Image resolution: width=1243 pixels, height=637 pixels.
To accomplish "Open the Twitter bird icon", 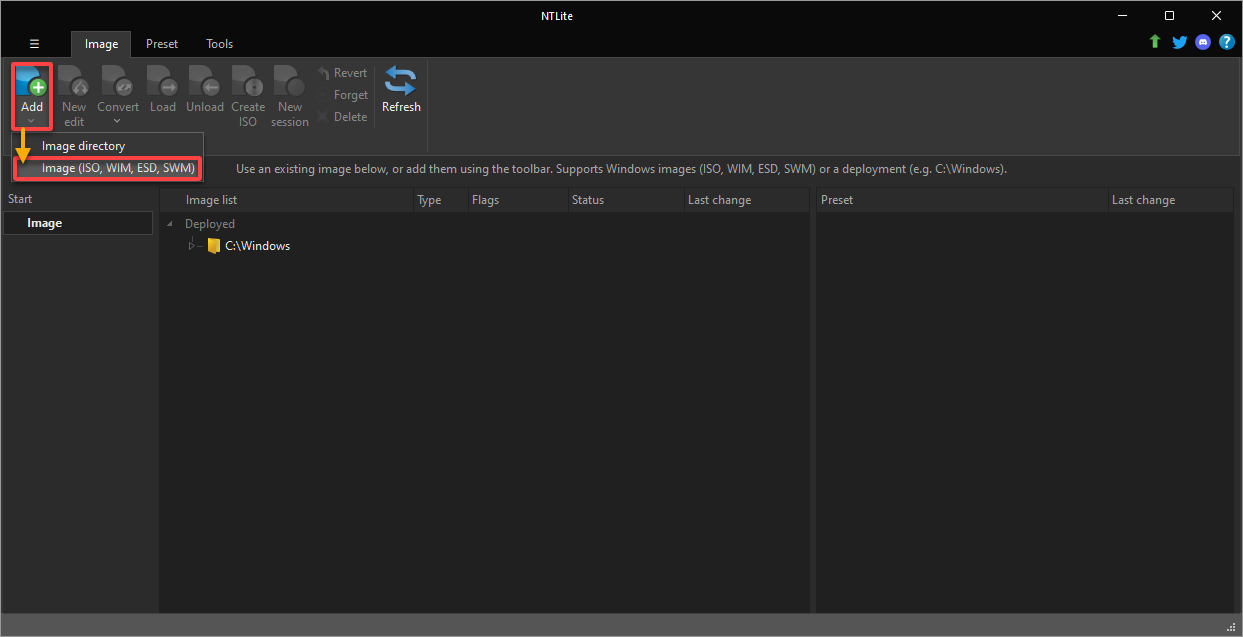I will pyautogui.click(x=1179, y=42).
